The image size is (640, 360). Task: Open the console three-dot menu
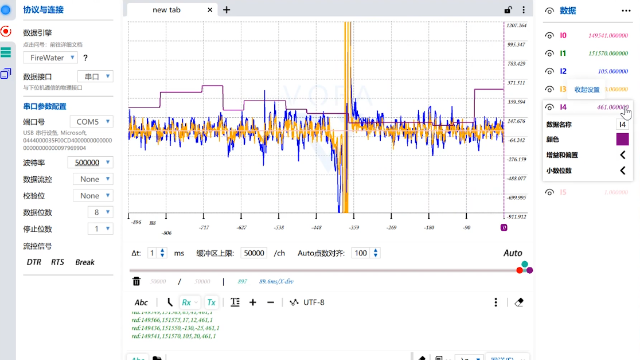(x=496, y=302)
